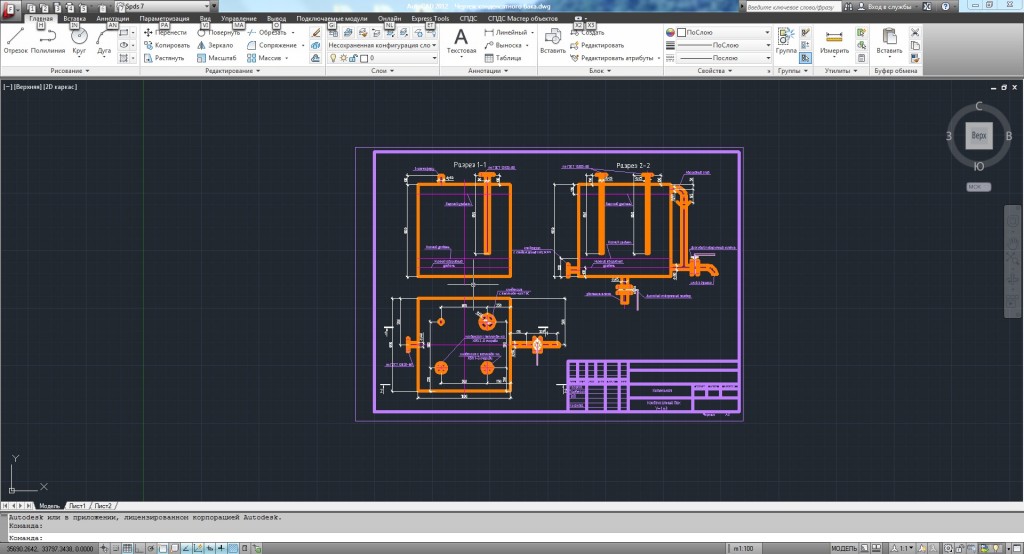Expand the Редактирование panel
This screenshot has width=1024, height=554.
[232, 71]
